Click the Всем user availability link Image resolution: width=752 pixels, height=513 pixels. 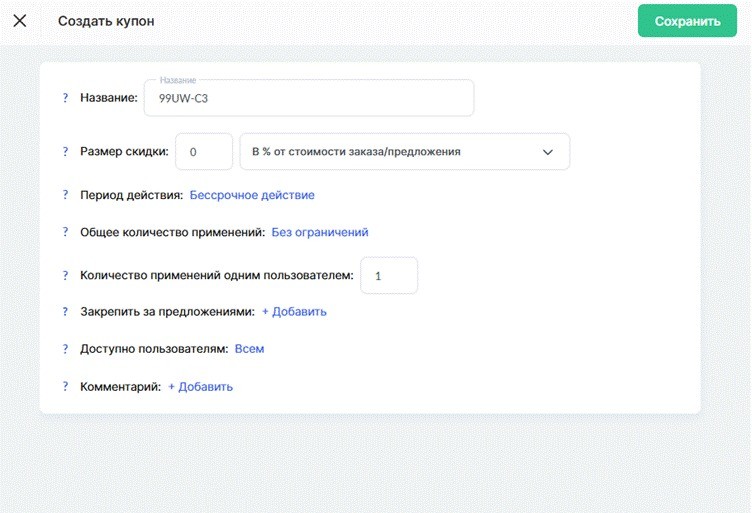[x=249, y=349]
